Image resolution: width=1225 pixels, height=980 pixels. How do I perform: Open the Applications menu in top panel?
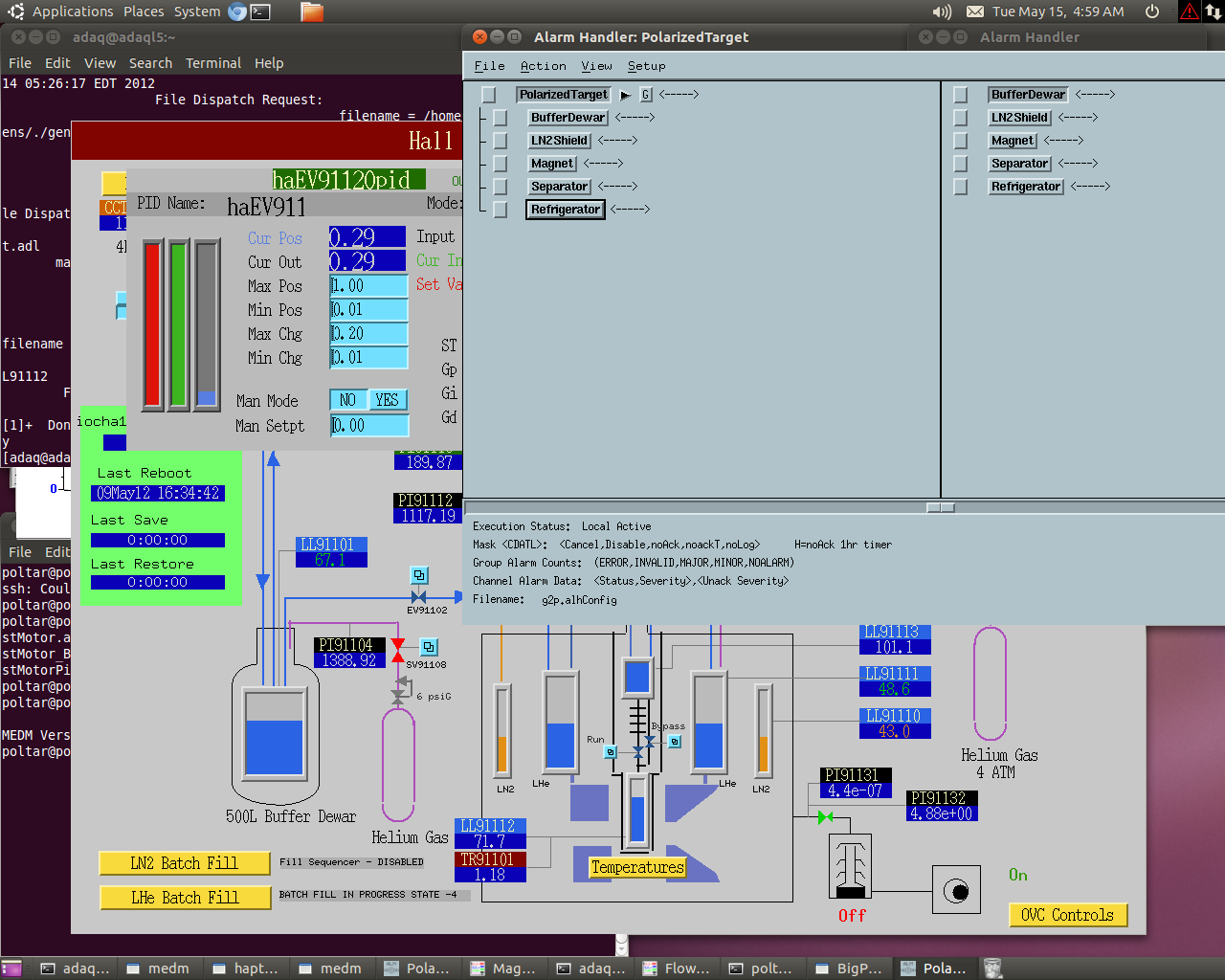[x=62, y=11]
